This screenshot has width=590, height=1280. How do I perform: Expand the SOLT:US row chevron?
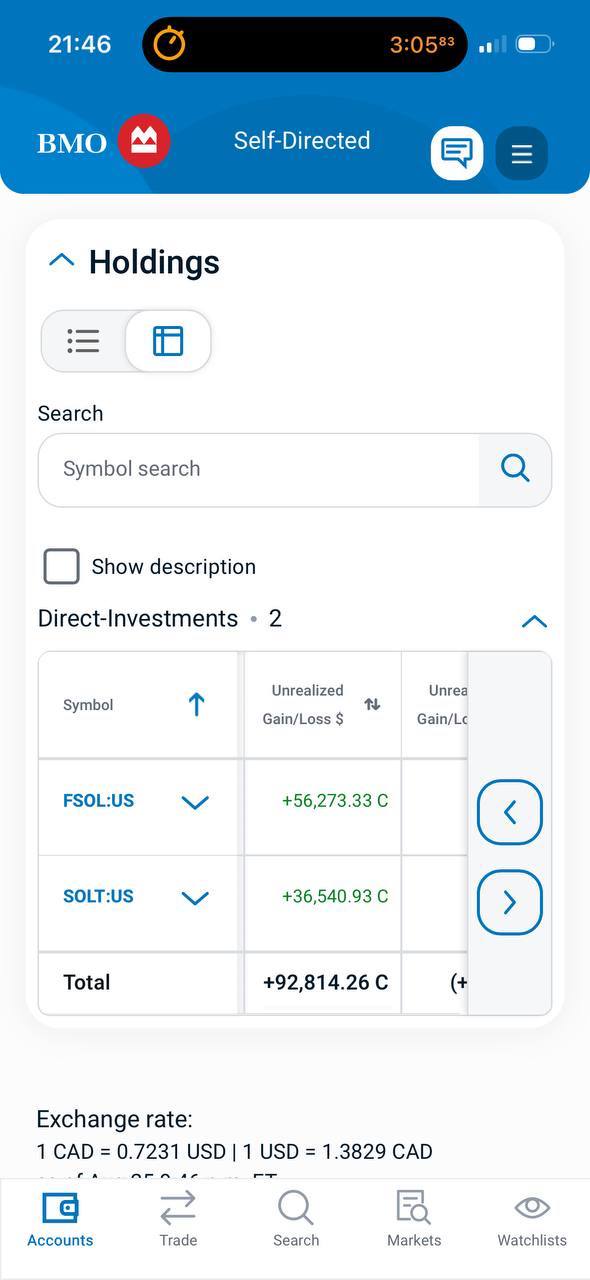point(195,898)
